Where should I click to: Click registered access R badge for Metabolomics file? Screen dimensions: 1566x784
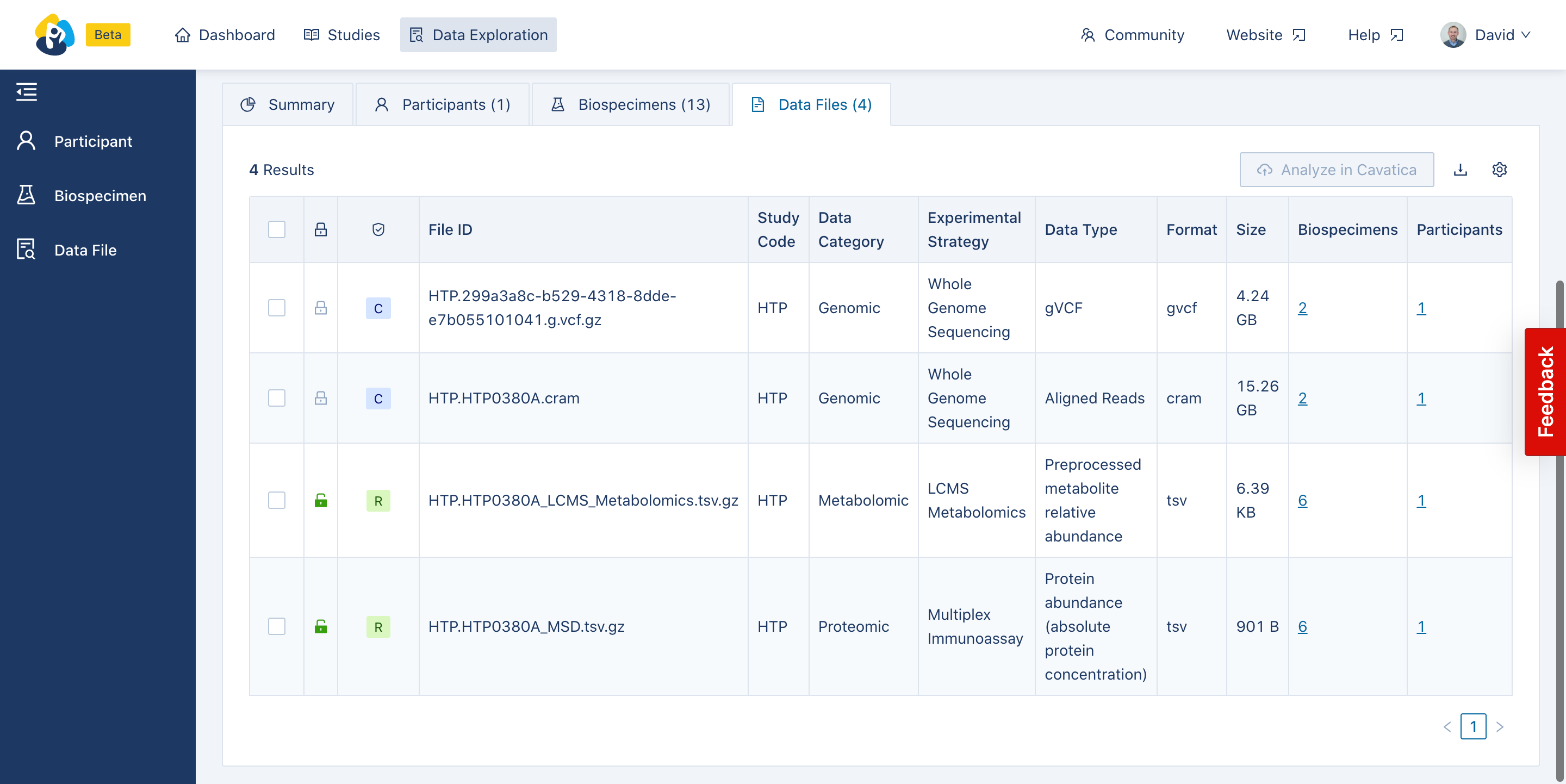[x=378, y=501]
